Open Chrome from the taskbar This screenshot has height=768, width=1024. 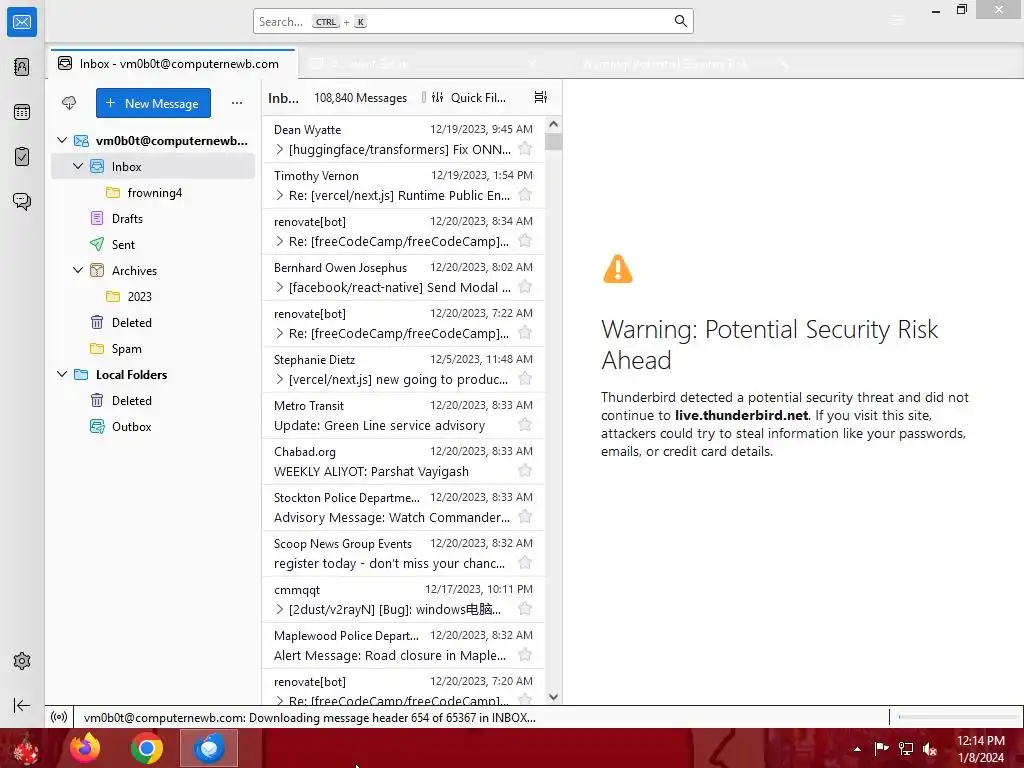point(146,748)
